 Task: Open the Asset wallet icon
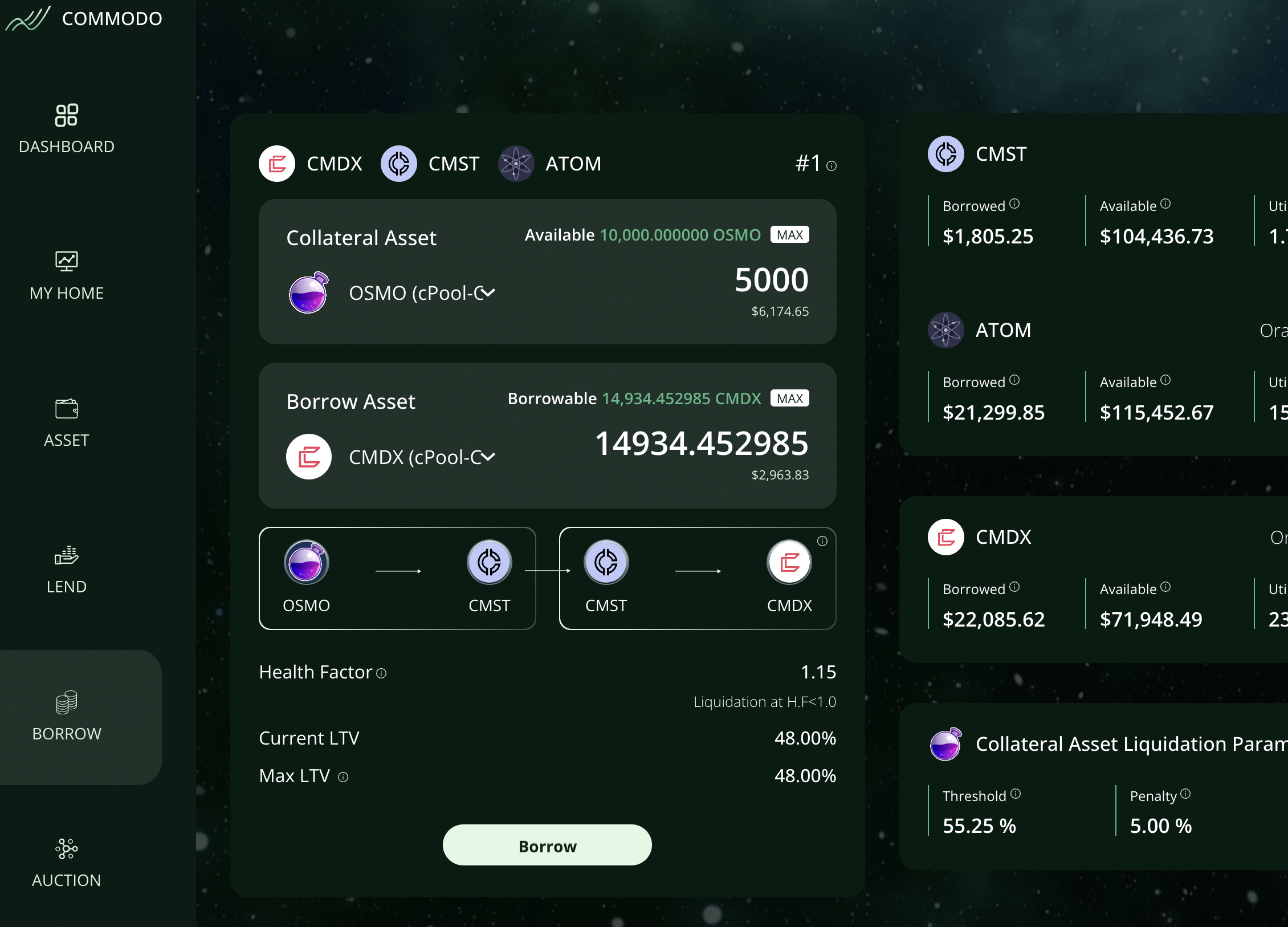coord(67,409)
